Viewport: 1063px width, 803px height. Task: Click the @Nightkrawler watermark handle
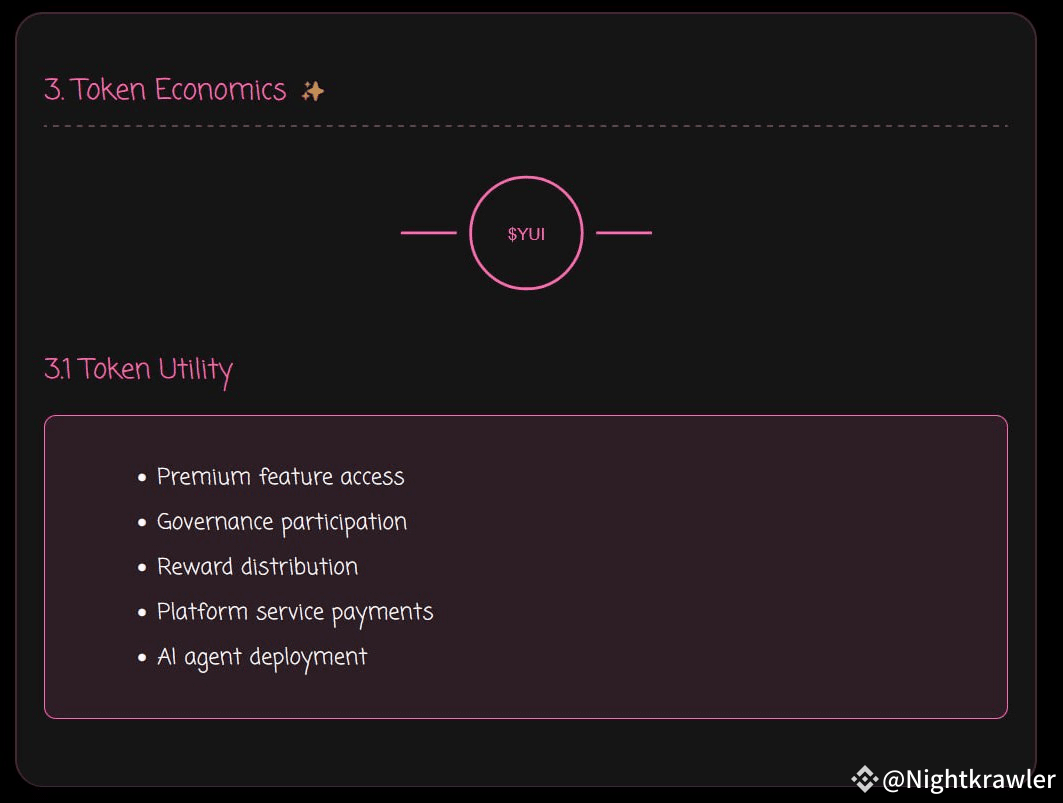pyautogui.click(x=968, y=779)
